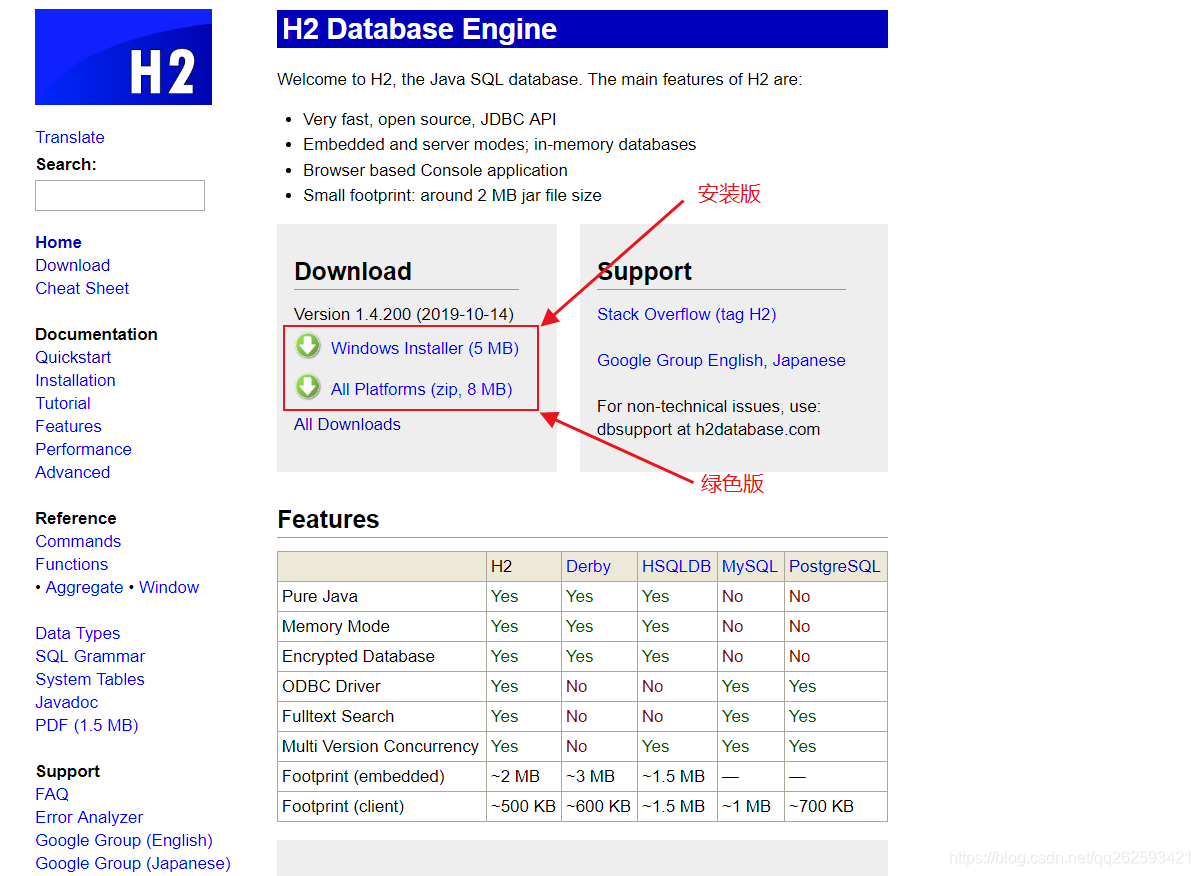Open the Performance page
Viewport: 1200px width, 876px height.
[83, 449]
